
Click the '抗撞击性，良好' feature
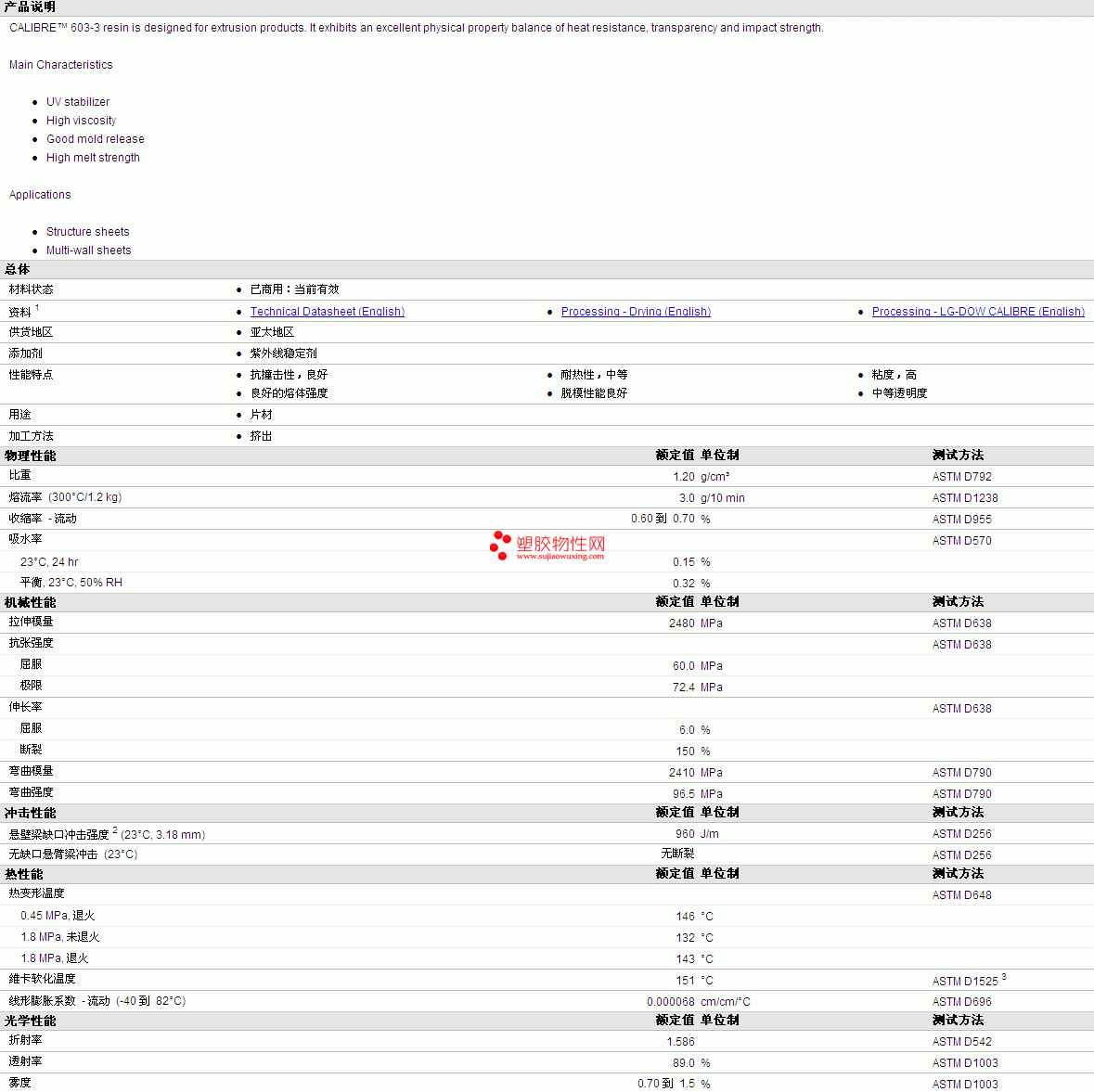289,375
